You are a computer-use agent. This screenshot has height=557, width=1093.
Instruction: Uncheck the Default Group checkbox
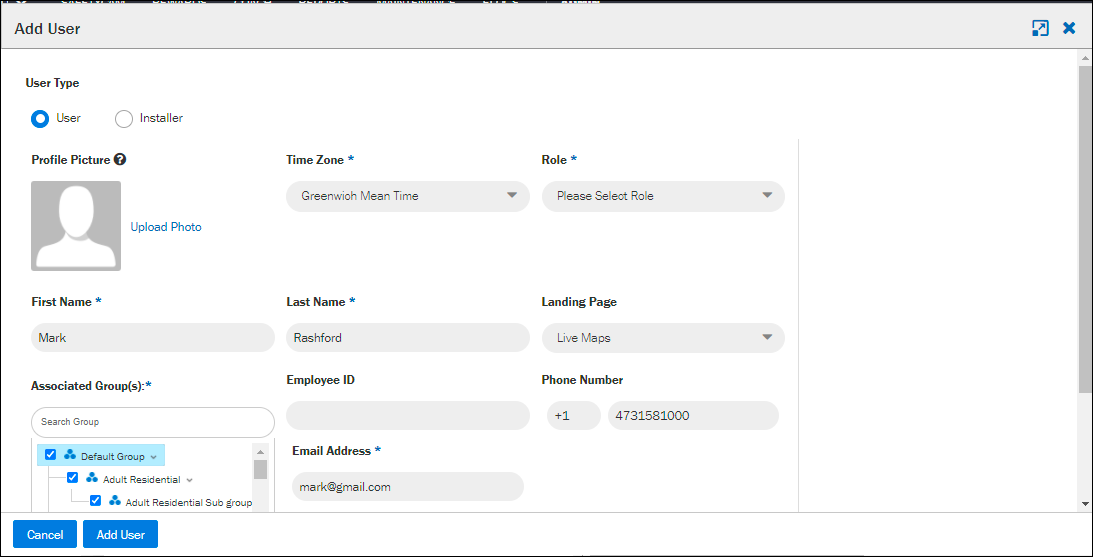pos(50,455)
